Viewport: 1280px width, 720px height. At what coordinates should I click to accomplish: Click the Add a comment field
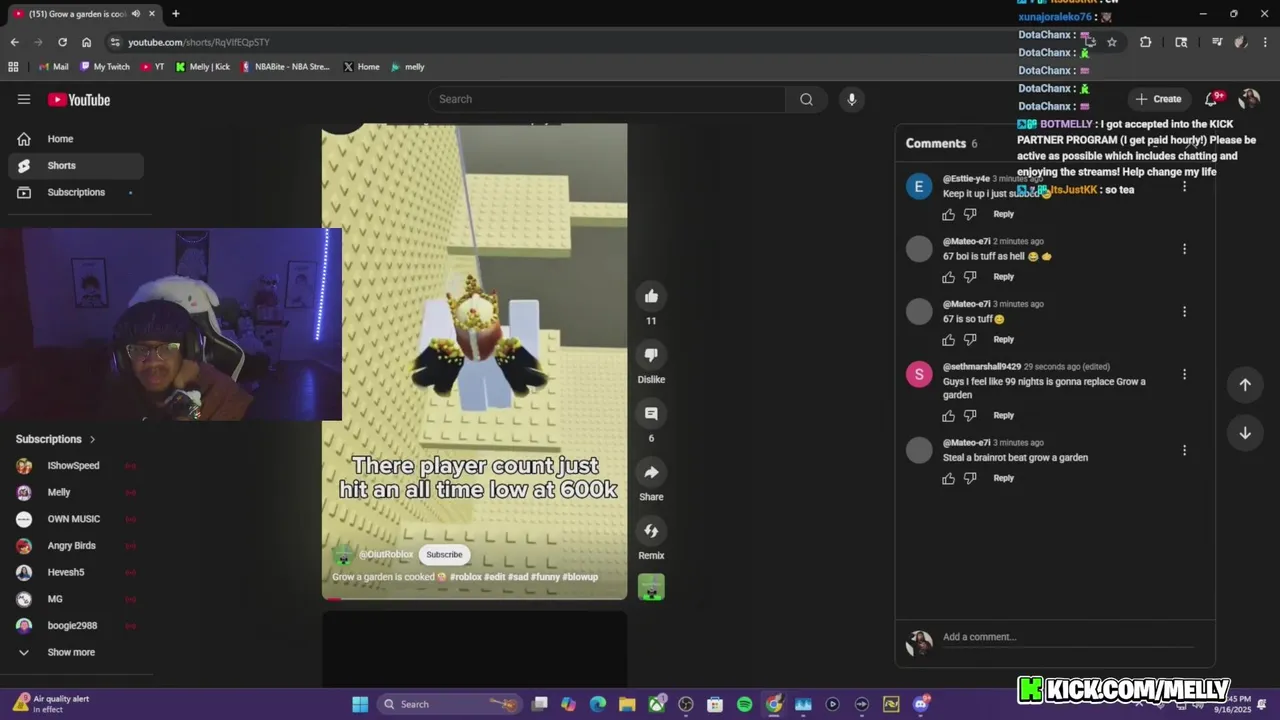tap(1067, 637)
